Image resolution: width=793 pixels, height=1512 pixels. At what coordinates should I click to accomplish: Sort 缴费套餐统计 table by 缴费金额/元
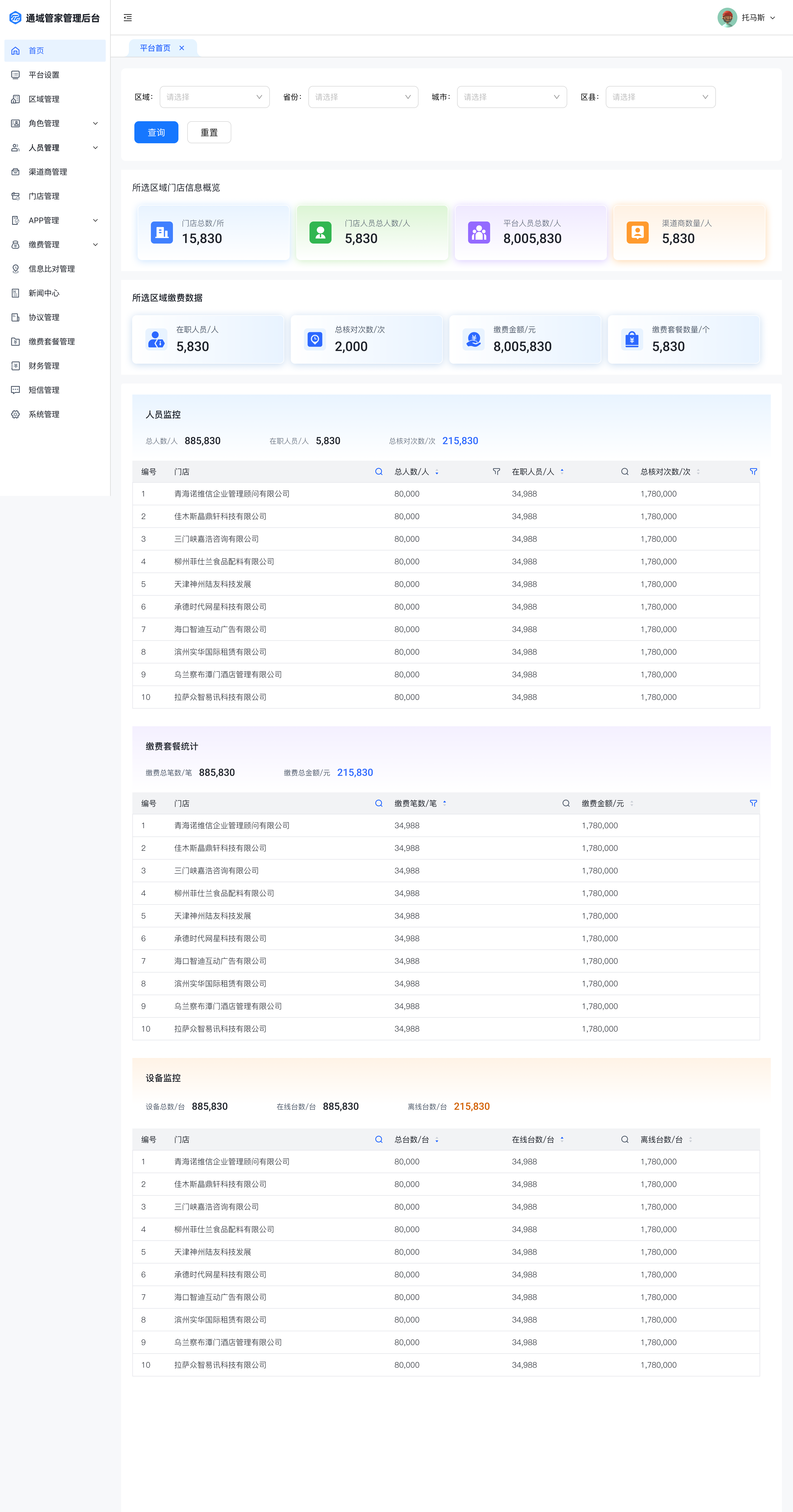[x=632, y=804]
